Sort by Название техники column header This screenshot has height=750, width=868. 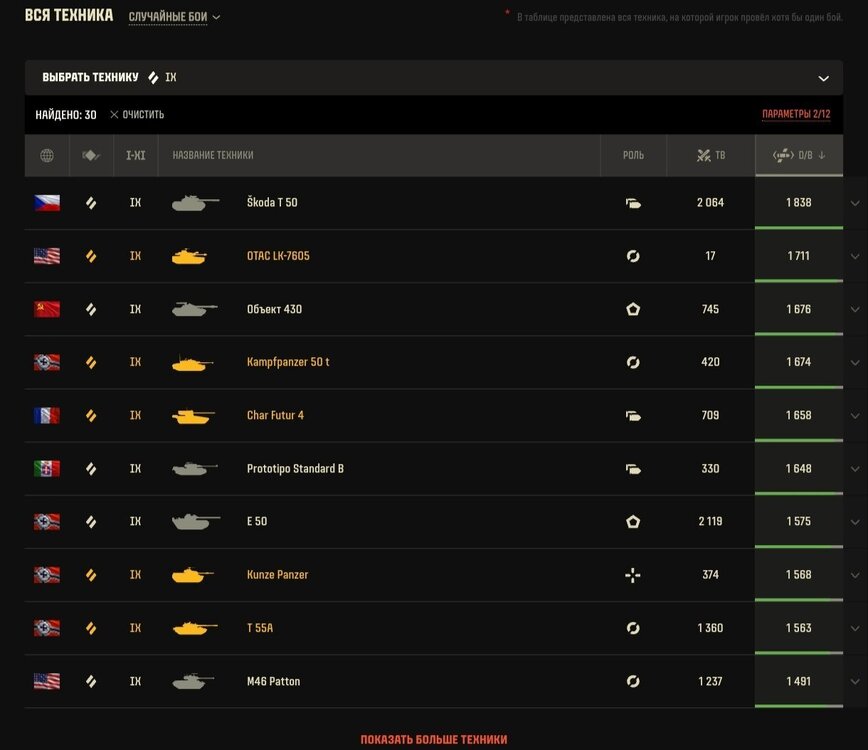213,156
